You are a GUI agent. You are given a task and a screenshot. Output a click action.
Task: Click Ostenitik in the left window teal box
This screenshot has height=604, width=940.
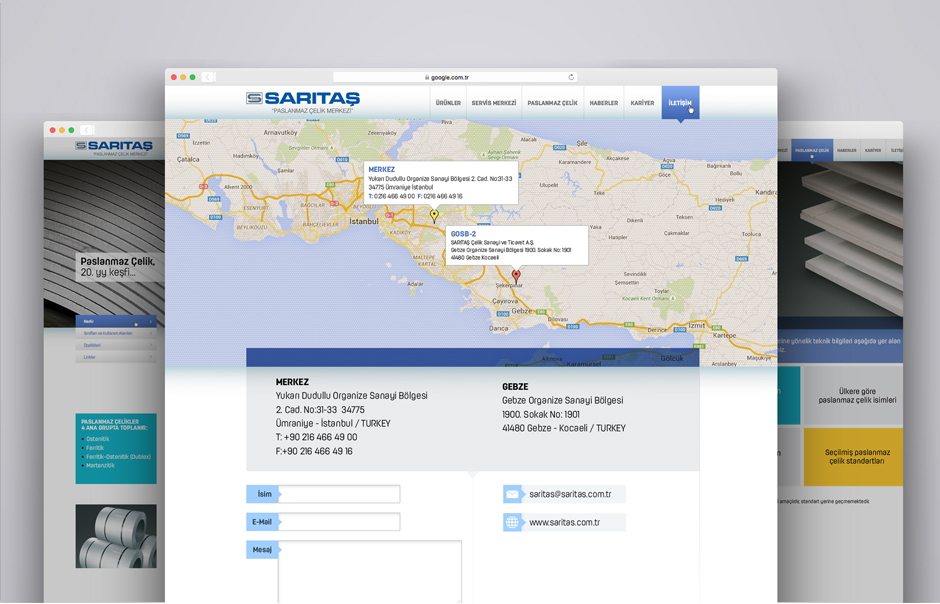[98, 439]
